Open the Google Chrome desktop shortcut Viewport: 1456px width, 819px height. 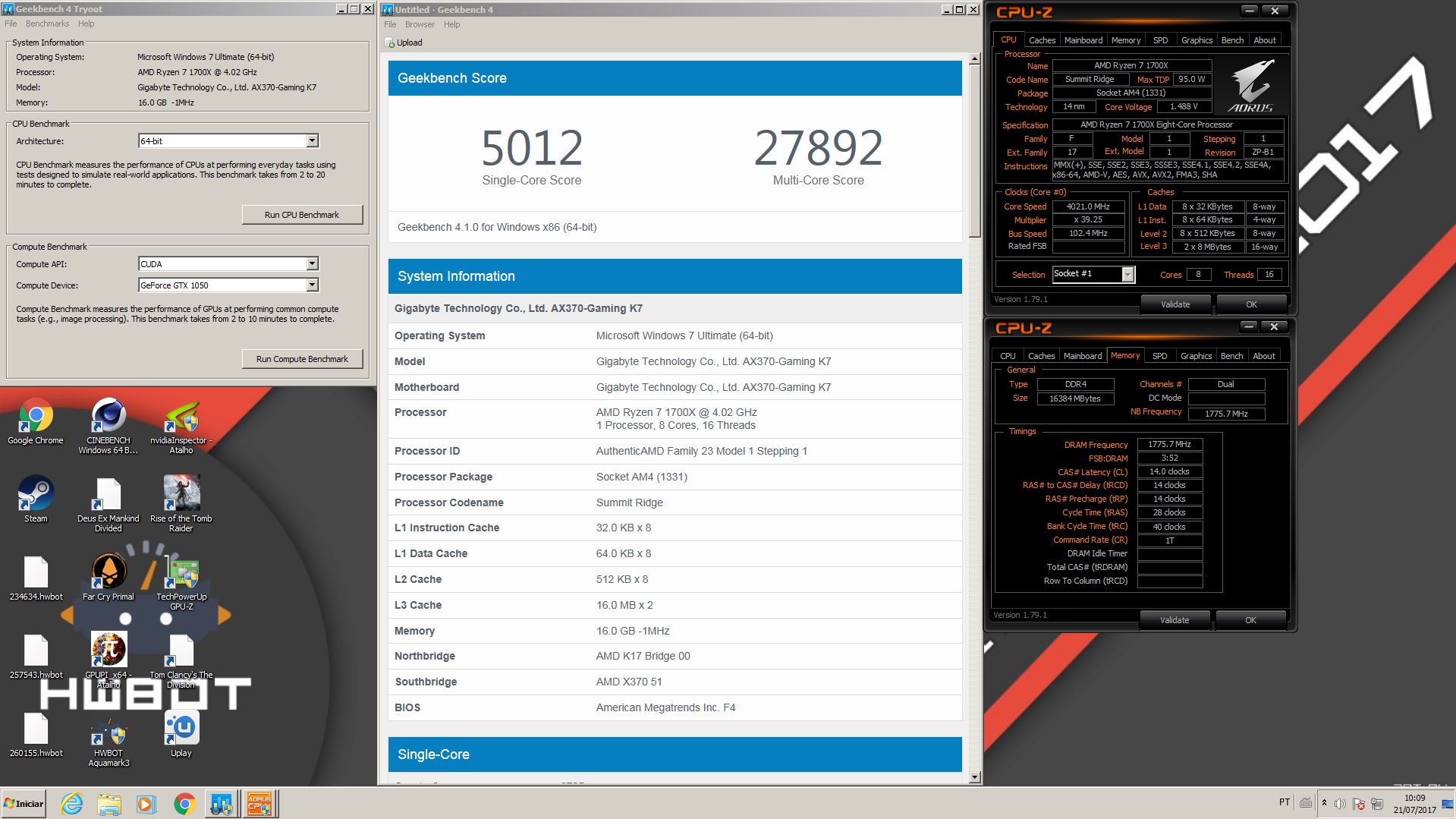click(36, 422)
